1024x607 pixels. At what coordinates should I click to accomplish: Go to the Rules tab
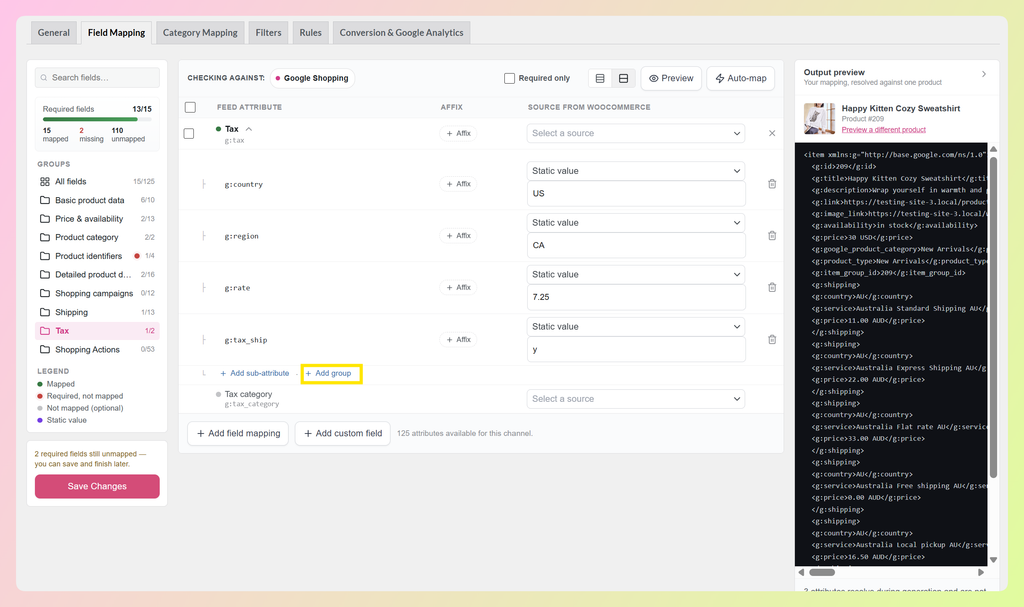310,33
